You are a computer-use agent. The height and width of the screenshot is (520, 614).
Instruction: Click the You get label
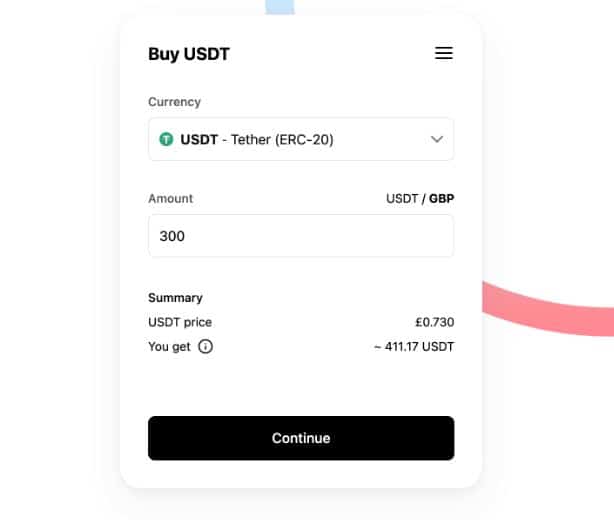[x=169, y=347]
